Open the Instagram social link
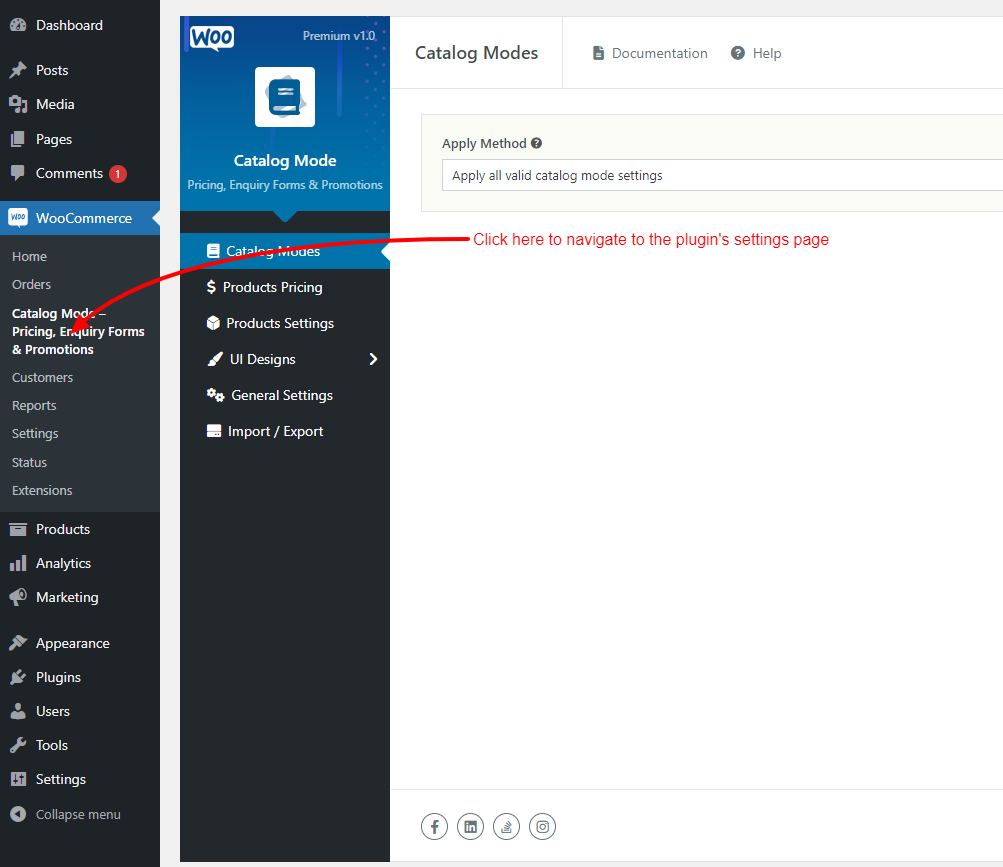The image size is (1003, 867). pyautogui.click(x=542, y=827)
